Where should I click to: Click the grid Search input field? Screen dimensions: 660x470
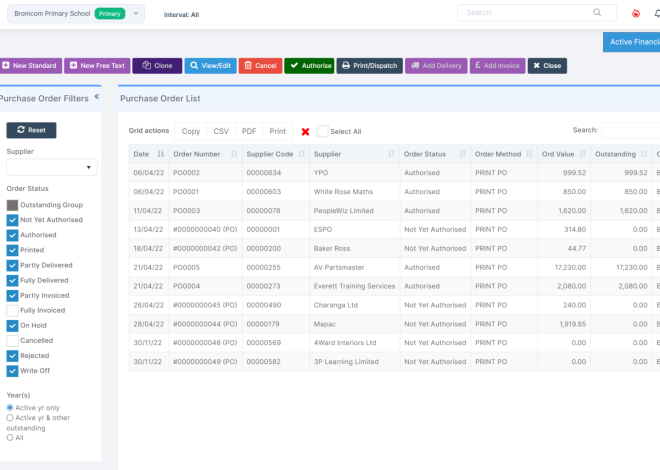(631, 130)
